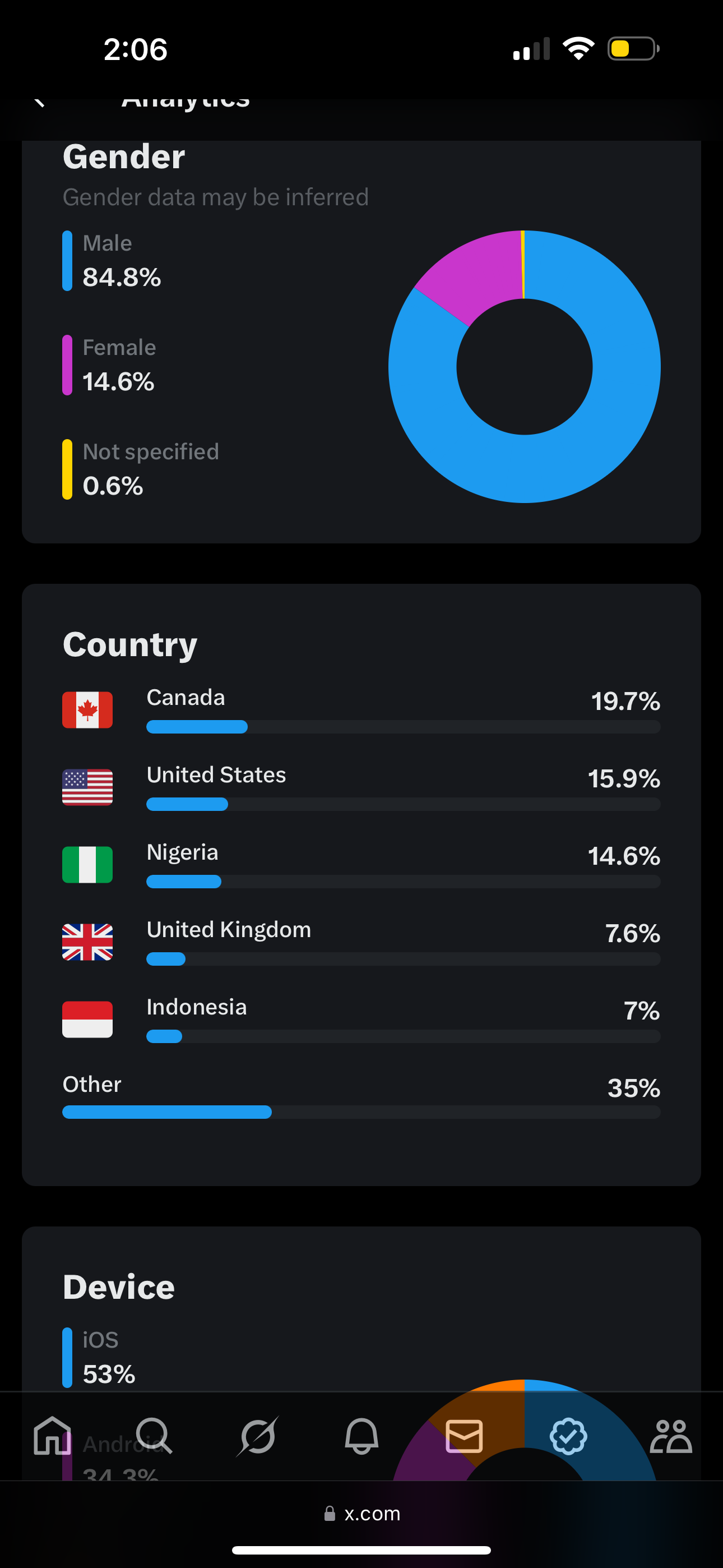This screenshot has width=723, height=1568.
Task: Open Notifications bell icon
Action: (x=361, y=1436)
